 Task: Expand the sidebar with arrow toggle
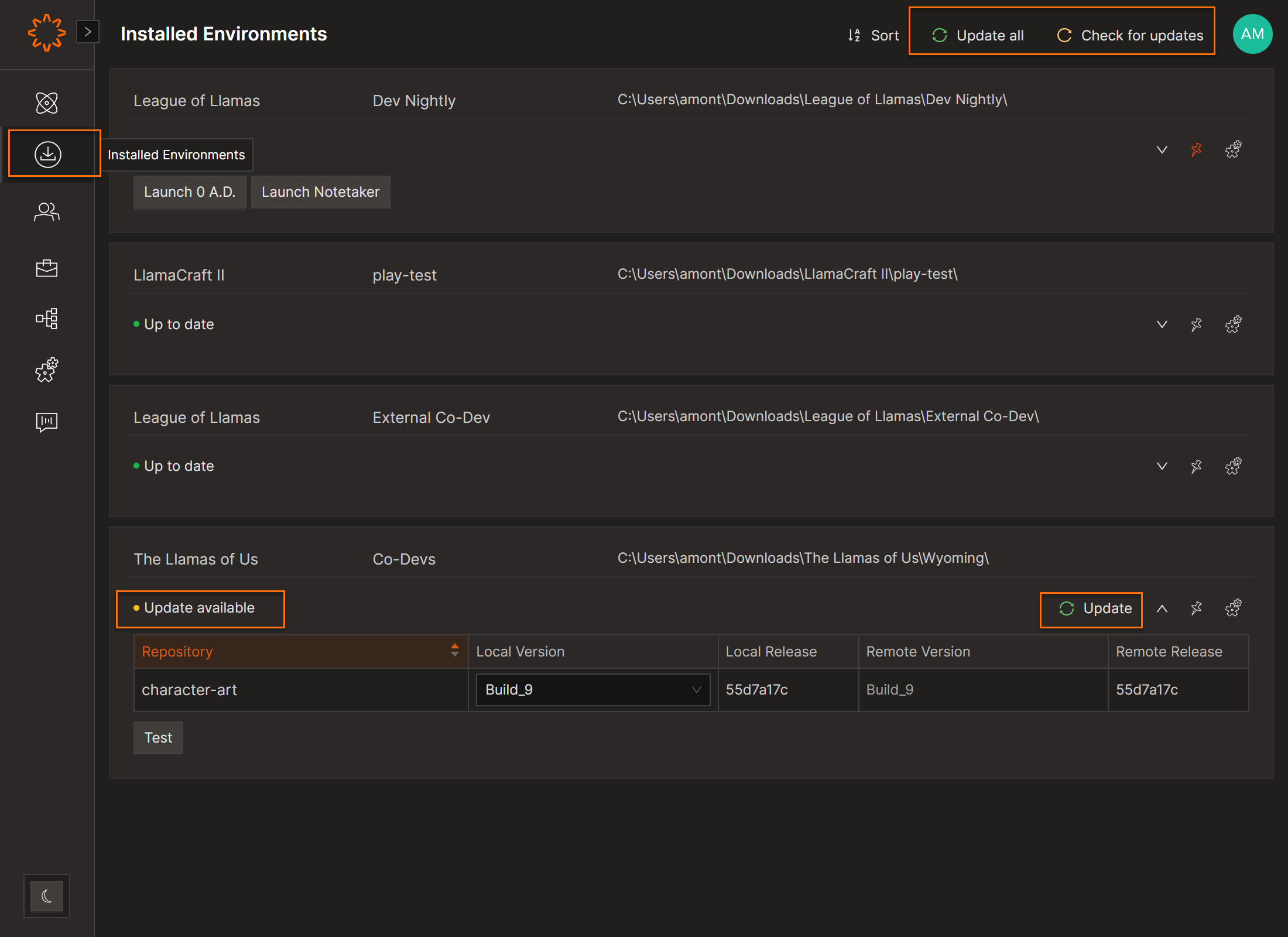88,32
